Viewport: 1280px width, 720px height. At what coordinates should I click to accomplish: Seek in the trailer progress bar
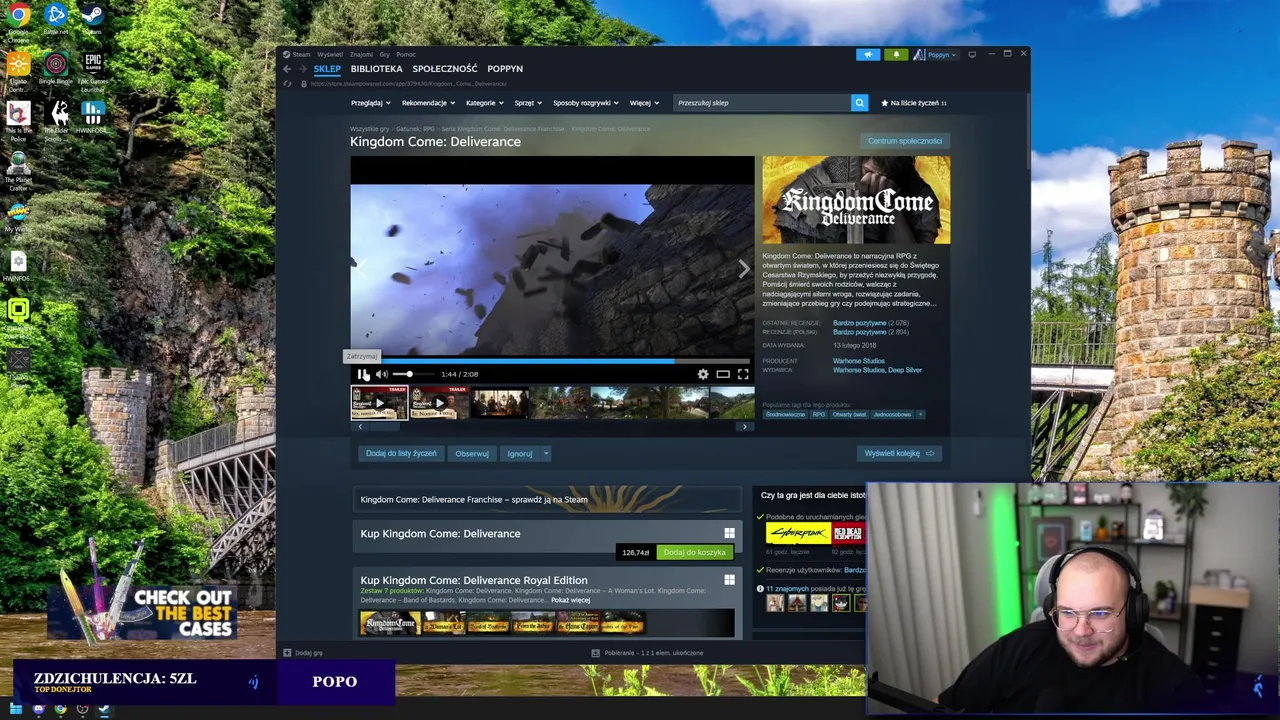[x=552, y=361]
